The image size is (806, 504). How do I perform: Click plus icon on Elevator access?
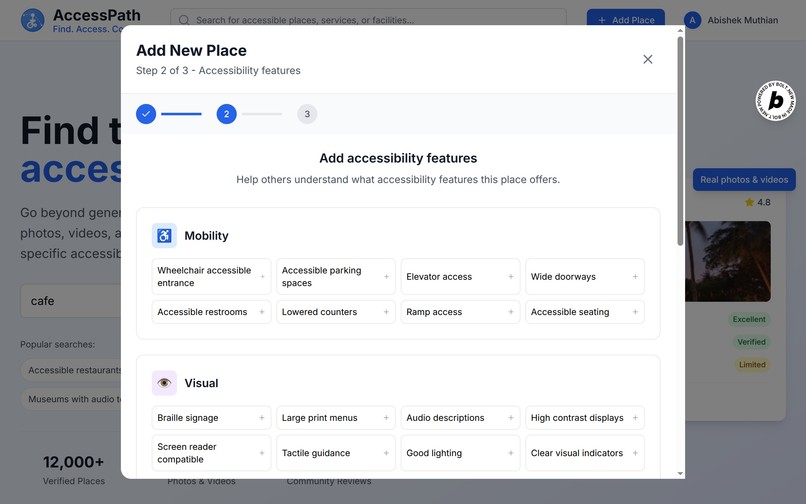coord(511,277)
